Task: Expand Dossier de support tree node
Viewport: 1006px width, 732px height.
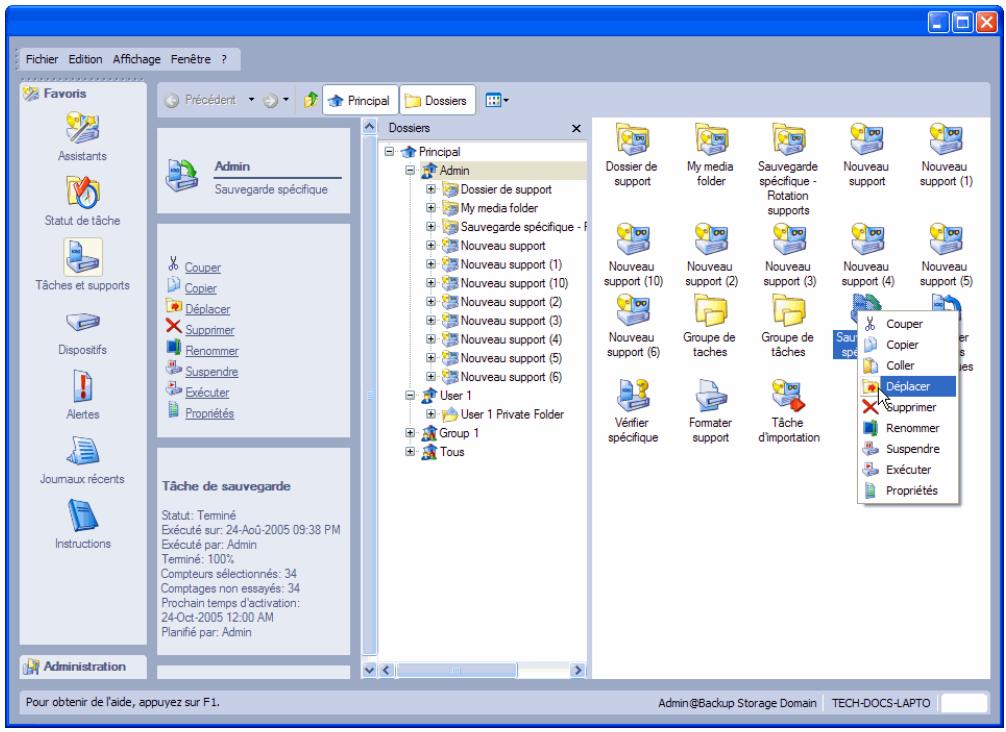Action: coord(431,189)
